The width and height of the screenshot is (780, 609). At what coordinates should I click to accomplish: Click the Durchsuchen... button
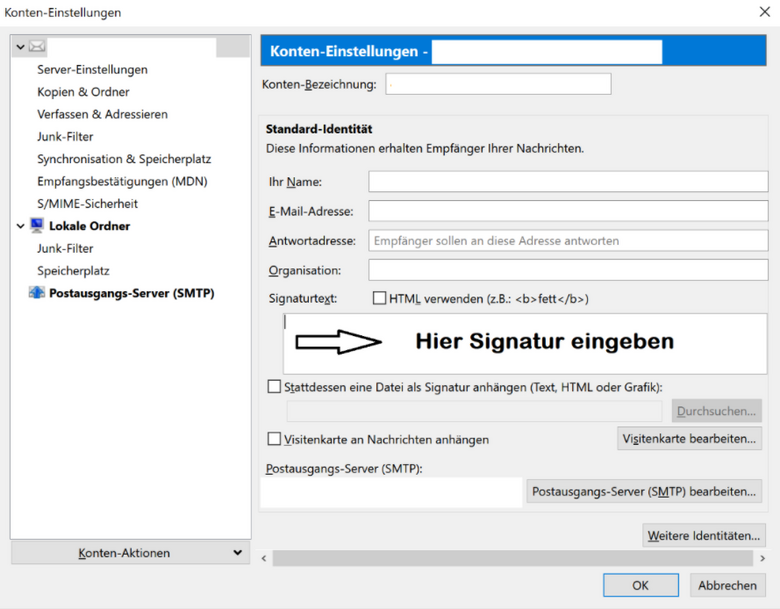(716, 411)
